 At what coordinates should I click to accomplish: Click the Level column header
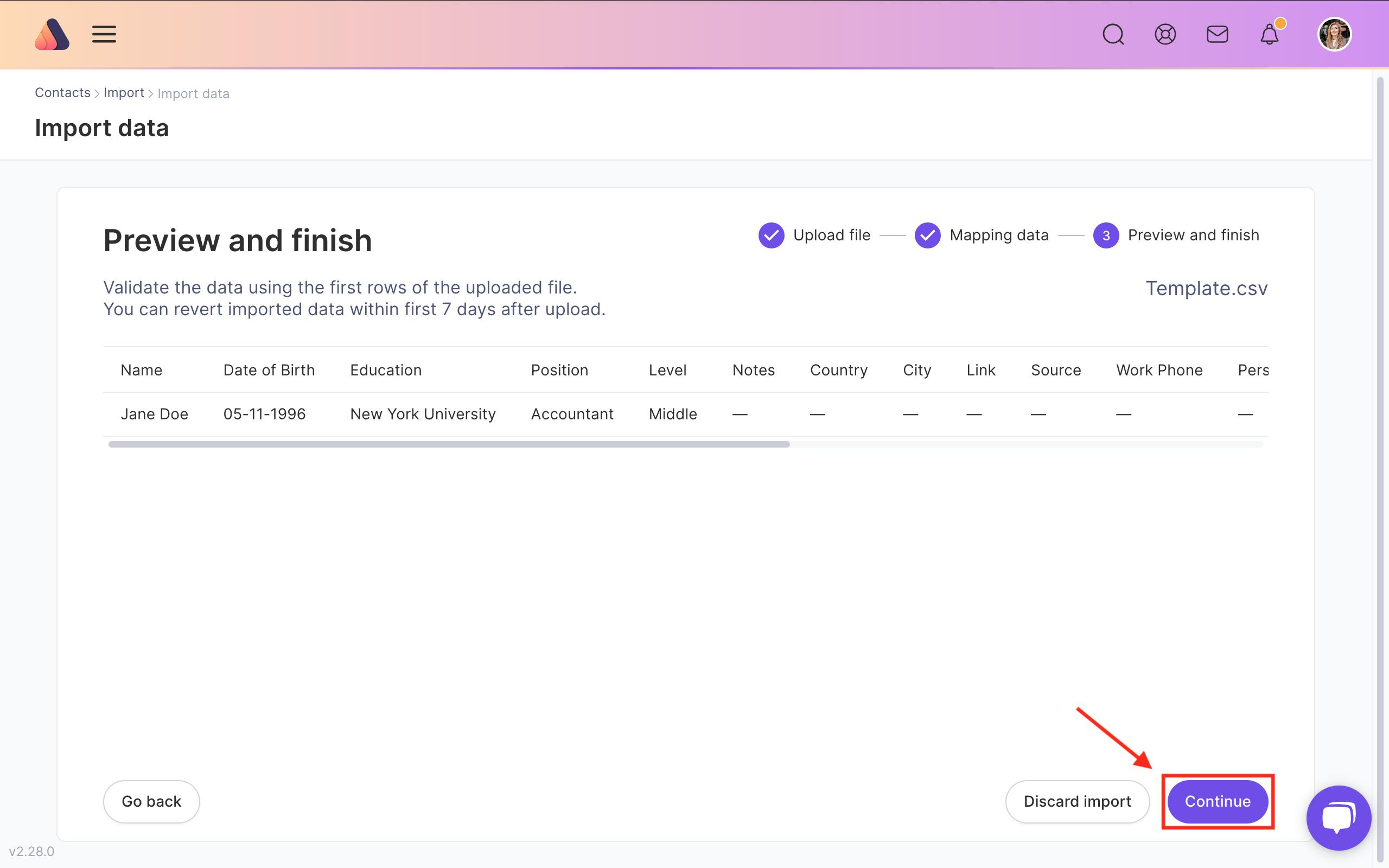[667, 371]
